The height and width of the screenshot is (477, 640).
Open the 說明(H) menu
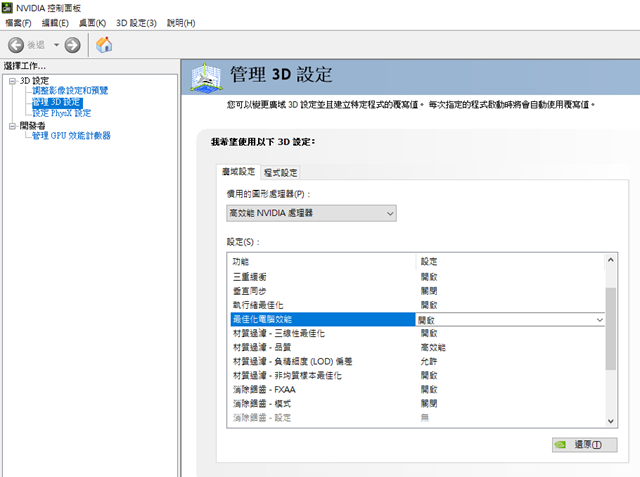181,23
